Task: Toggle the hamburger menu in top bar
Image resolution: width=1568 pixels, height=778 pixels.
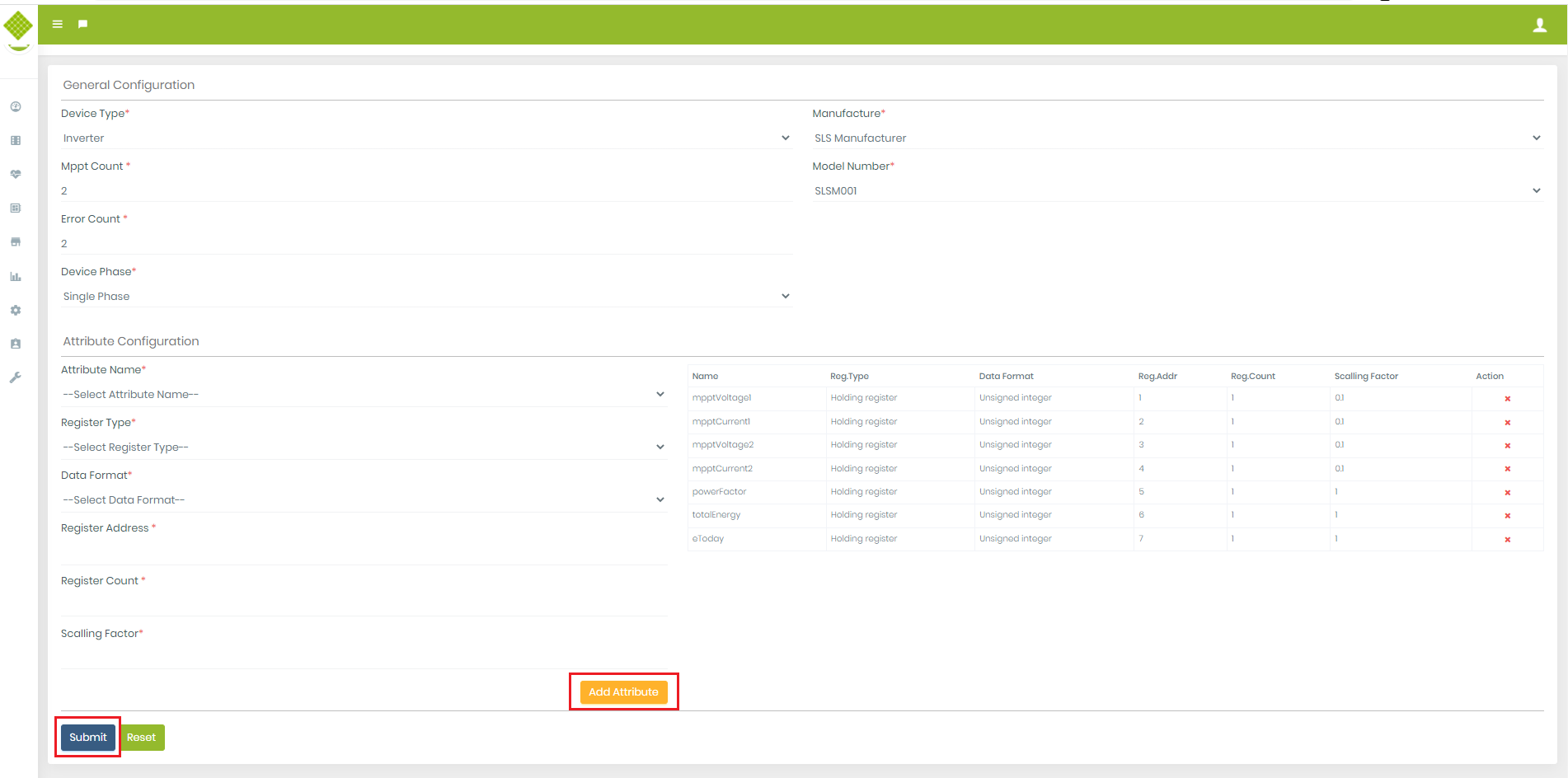Action: click(x=58, y=25)
